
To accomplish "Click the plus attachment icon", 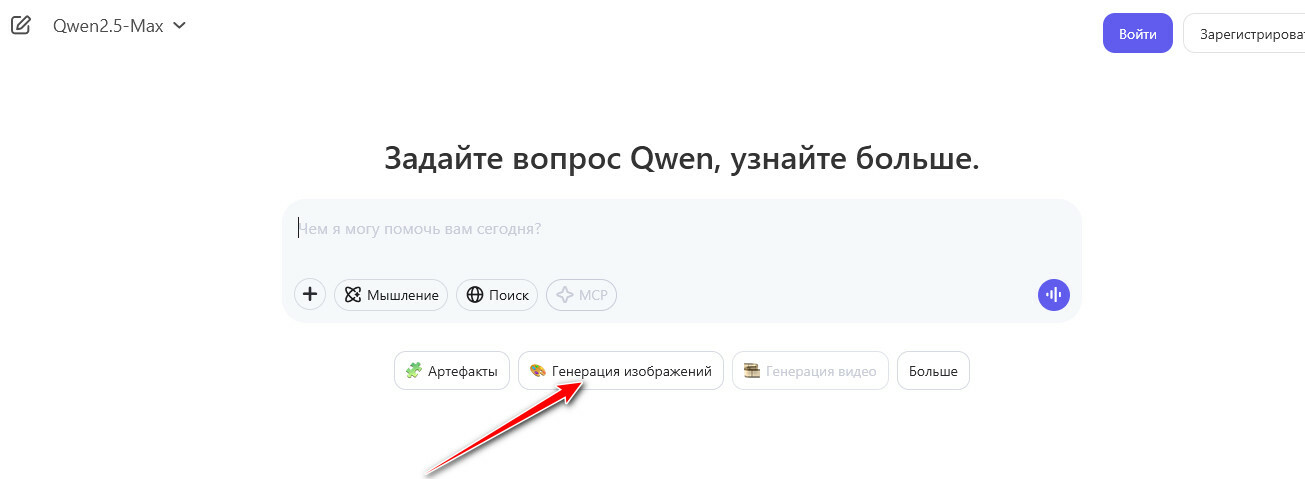I will click(x=310, y=295).
